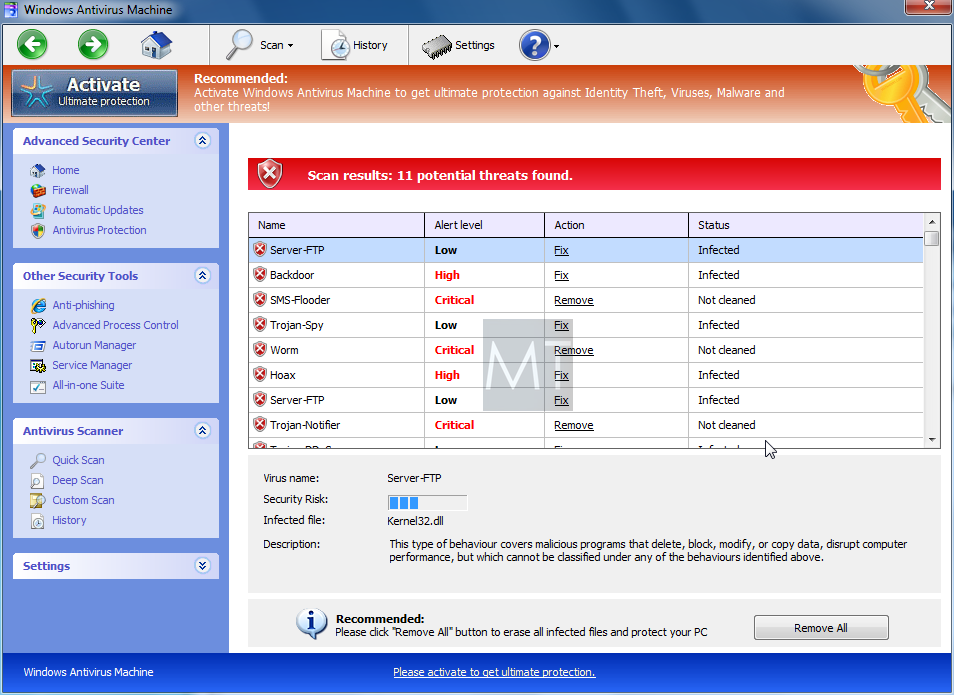Open Anti-phishing tool
The width and height of the screenshot is (954, 695).
click(83, 306)
